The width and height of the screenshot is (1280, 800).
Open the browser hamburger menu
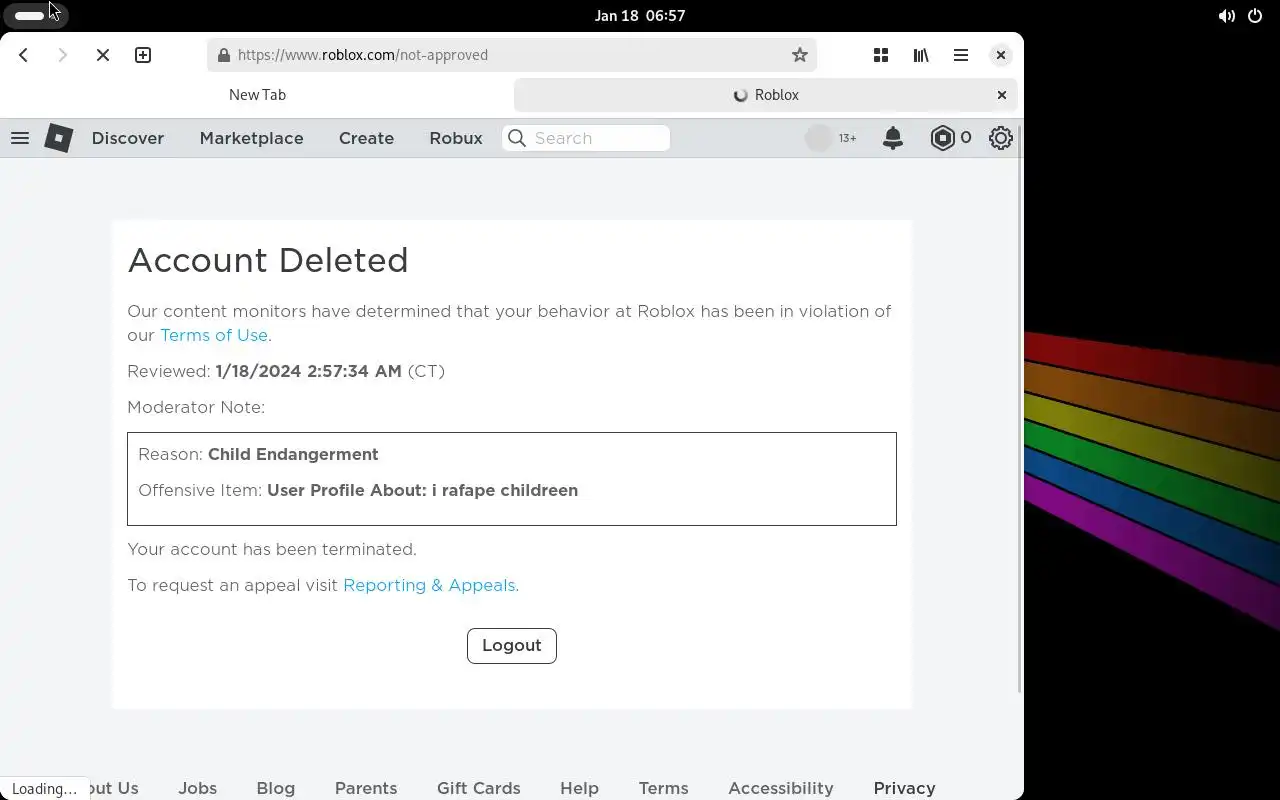click(961, 55)
